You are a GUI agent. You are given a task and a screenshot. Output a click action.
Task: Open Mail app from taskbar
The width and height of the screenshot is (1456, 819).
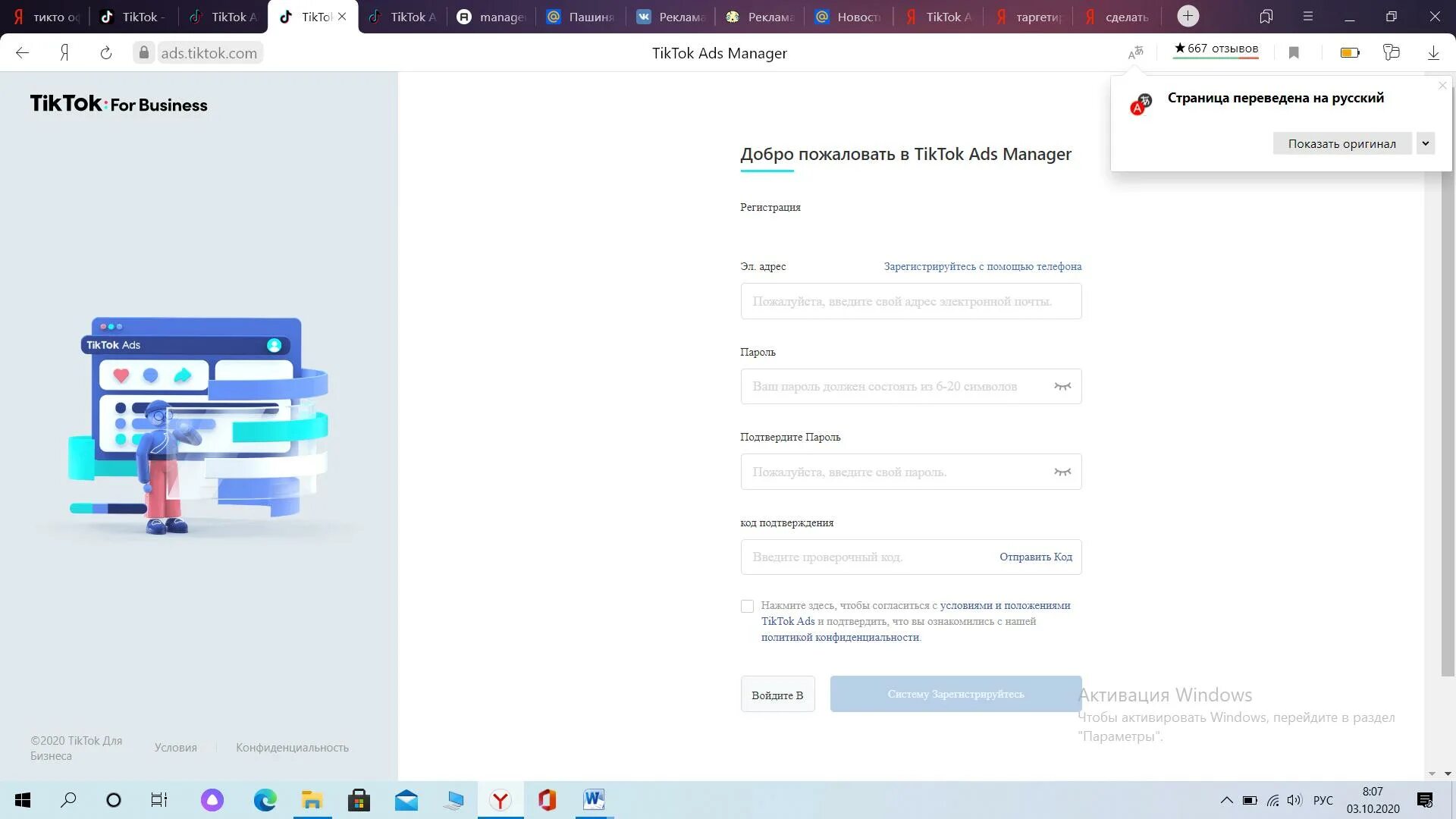(x=406, y=800)
